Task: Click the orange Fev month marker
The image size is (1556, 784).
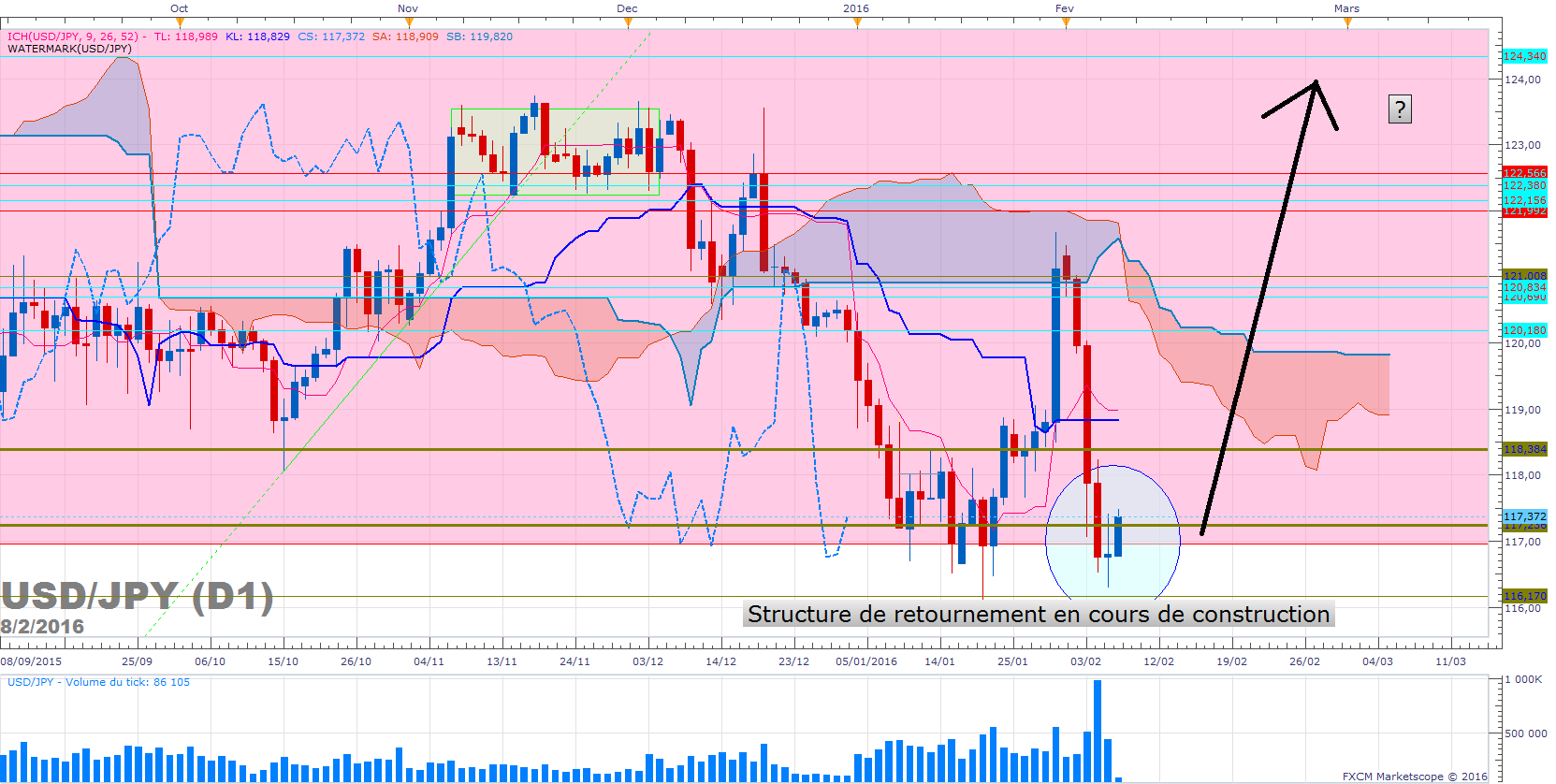Action: pyautogui.click(x=1066, y=22)
